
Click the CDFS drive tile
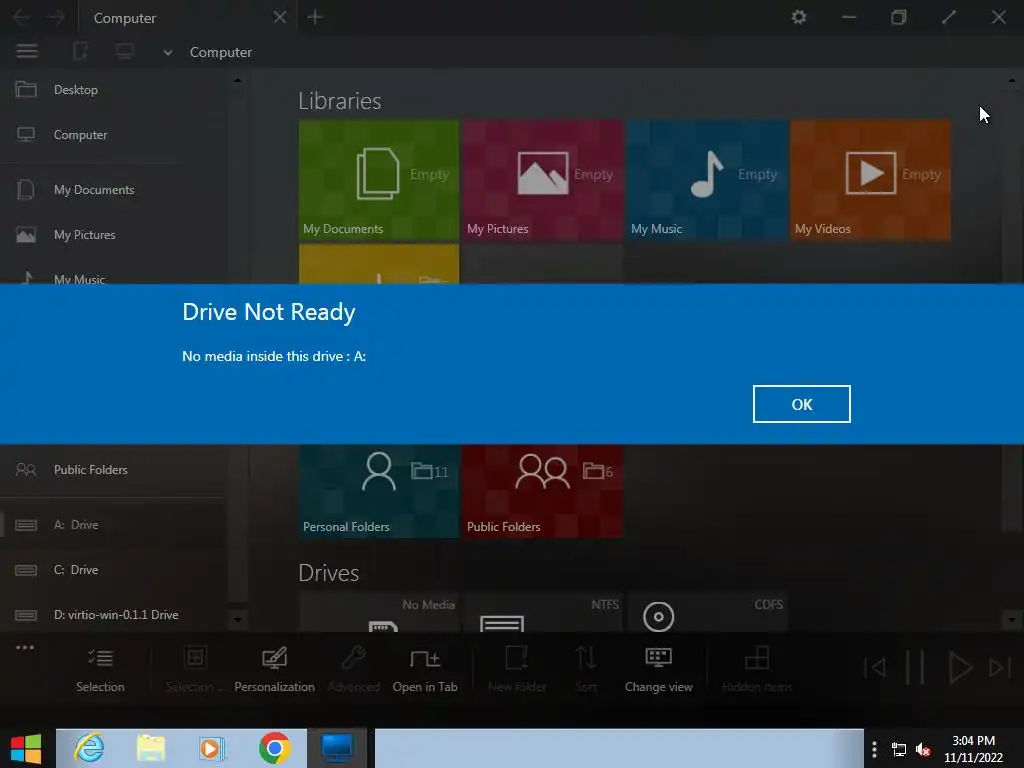707,613
